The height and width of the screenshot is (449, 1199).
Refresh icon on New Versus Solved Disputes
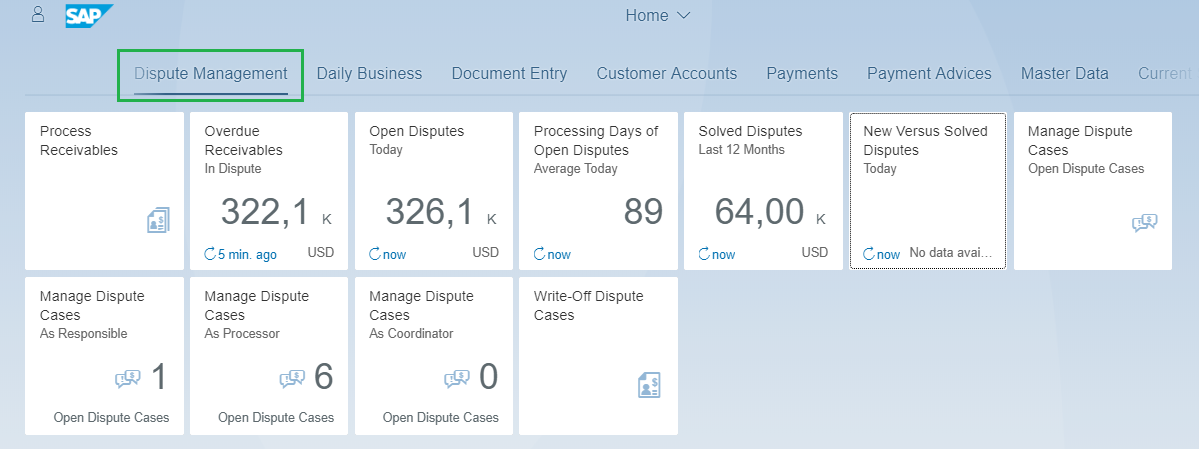[x=869, y=254]
